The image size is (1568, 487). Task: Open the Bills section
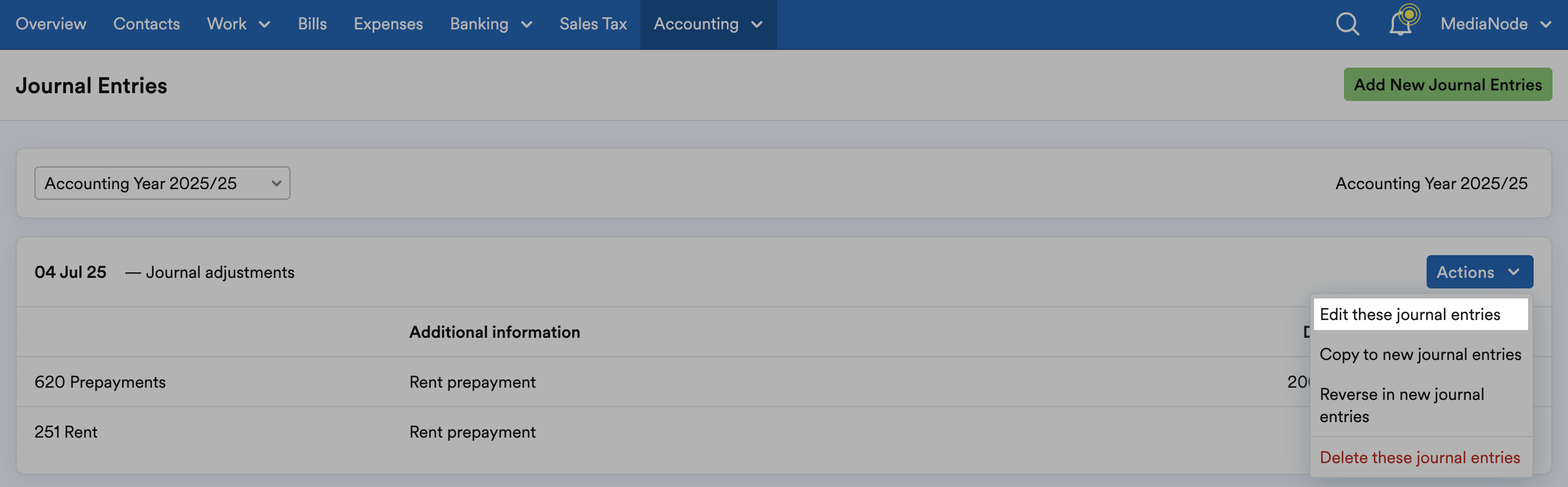[312, 24]
